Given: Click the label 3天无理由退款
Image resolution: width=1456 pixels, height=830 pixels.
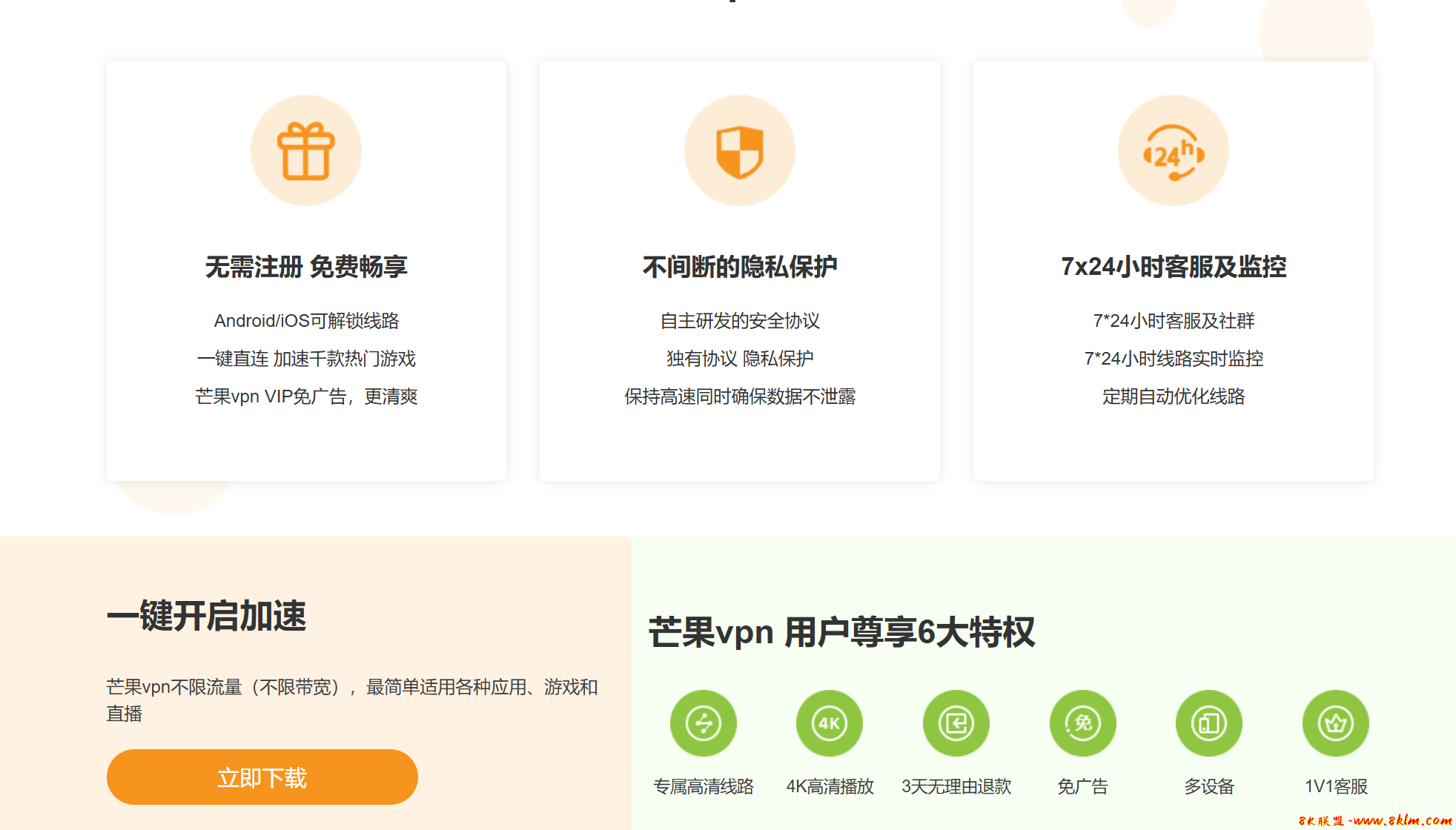Looking at the screenshot, I should click(x=956, y=786).
